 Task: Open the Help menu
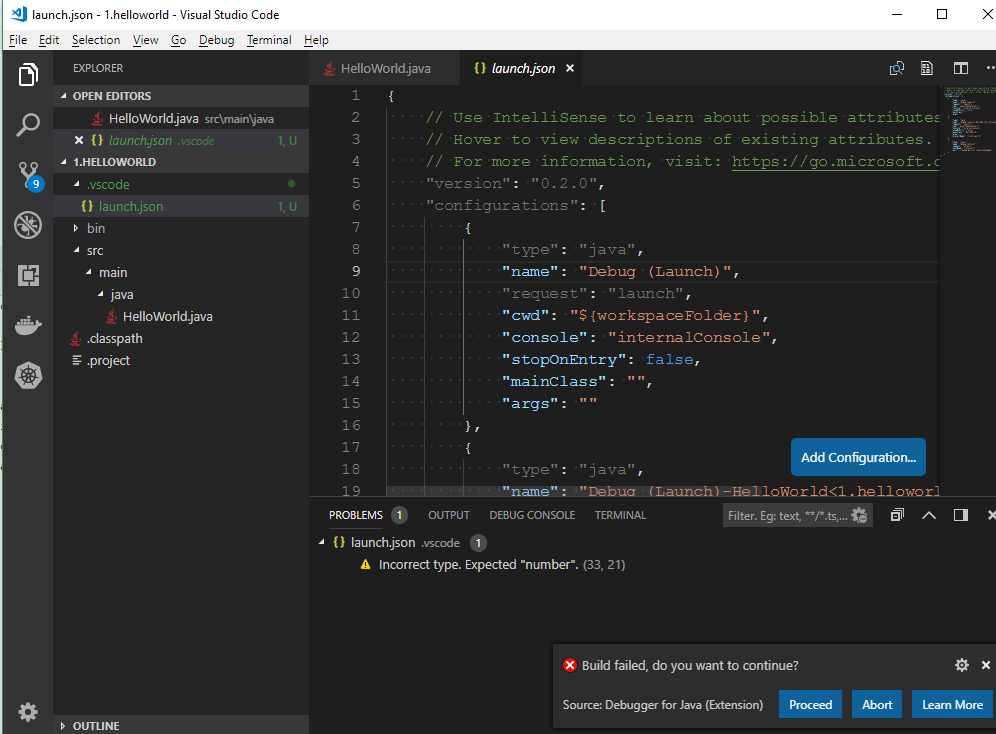pyautogui.click(x=316, y=40)
